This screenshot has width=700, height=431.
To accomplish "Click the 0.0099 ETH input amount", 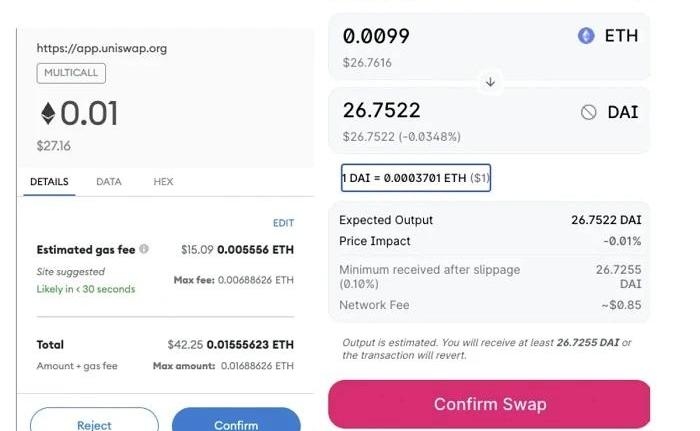I will [376, 36].
